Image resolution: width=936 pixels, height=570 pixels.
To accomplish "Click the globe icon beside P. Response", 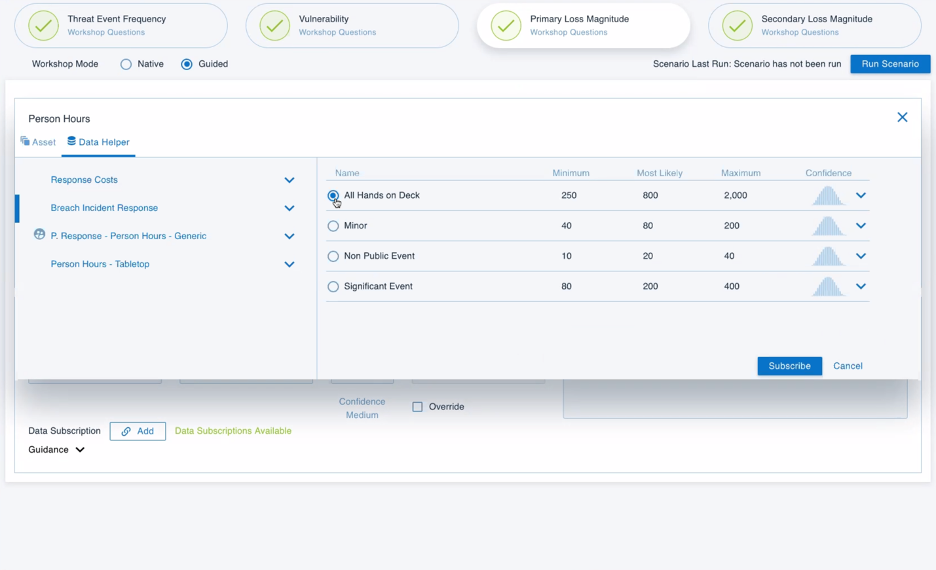I will coord(39,234).
